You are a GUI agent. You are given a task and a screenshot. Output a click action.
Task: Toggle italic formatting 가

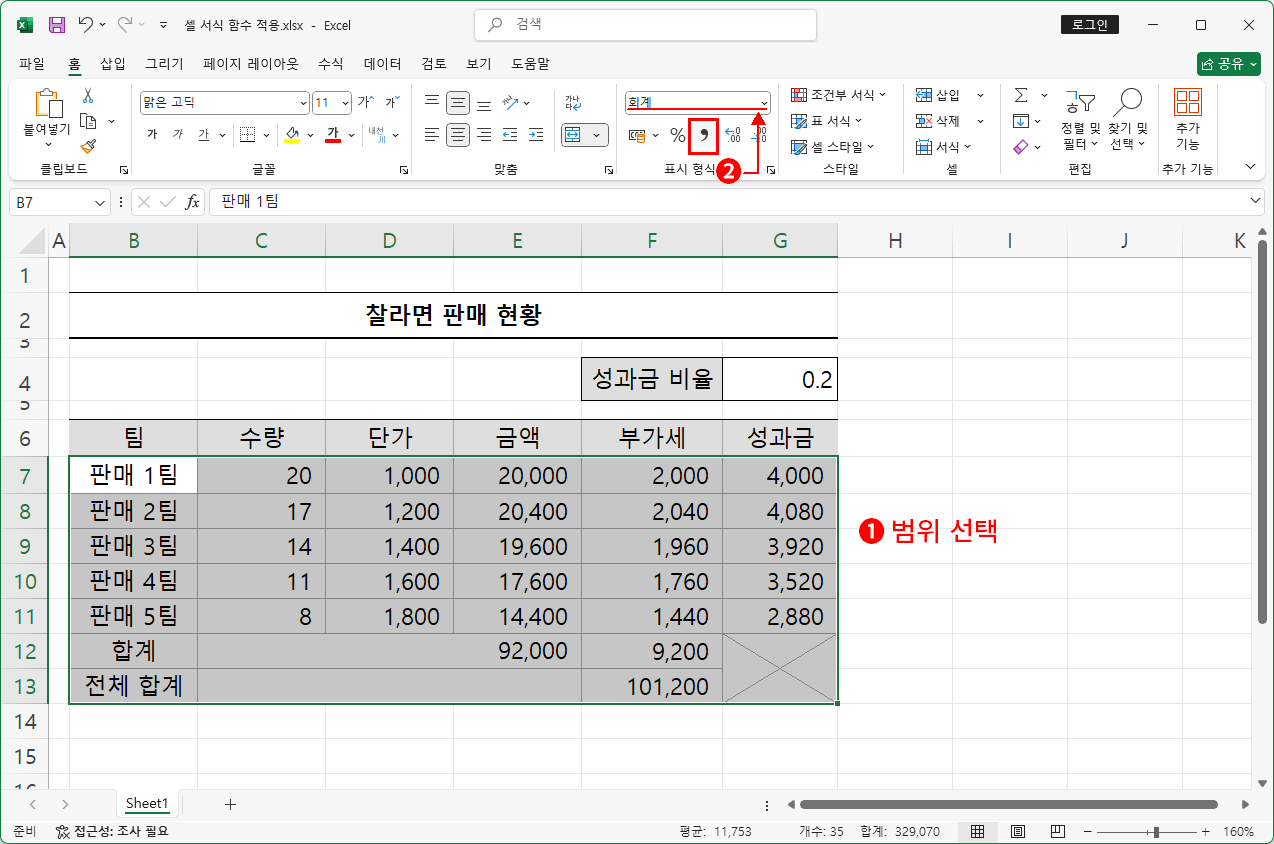[x=177, y=134]
